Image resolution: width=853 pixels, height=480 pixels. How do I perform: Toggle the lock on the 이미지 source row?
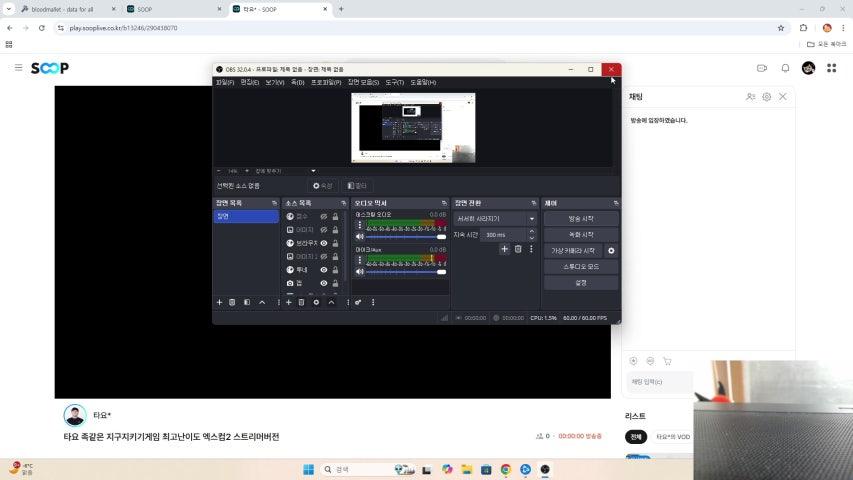pyautogui.click(x=335, y=230)
